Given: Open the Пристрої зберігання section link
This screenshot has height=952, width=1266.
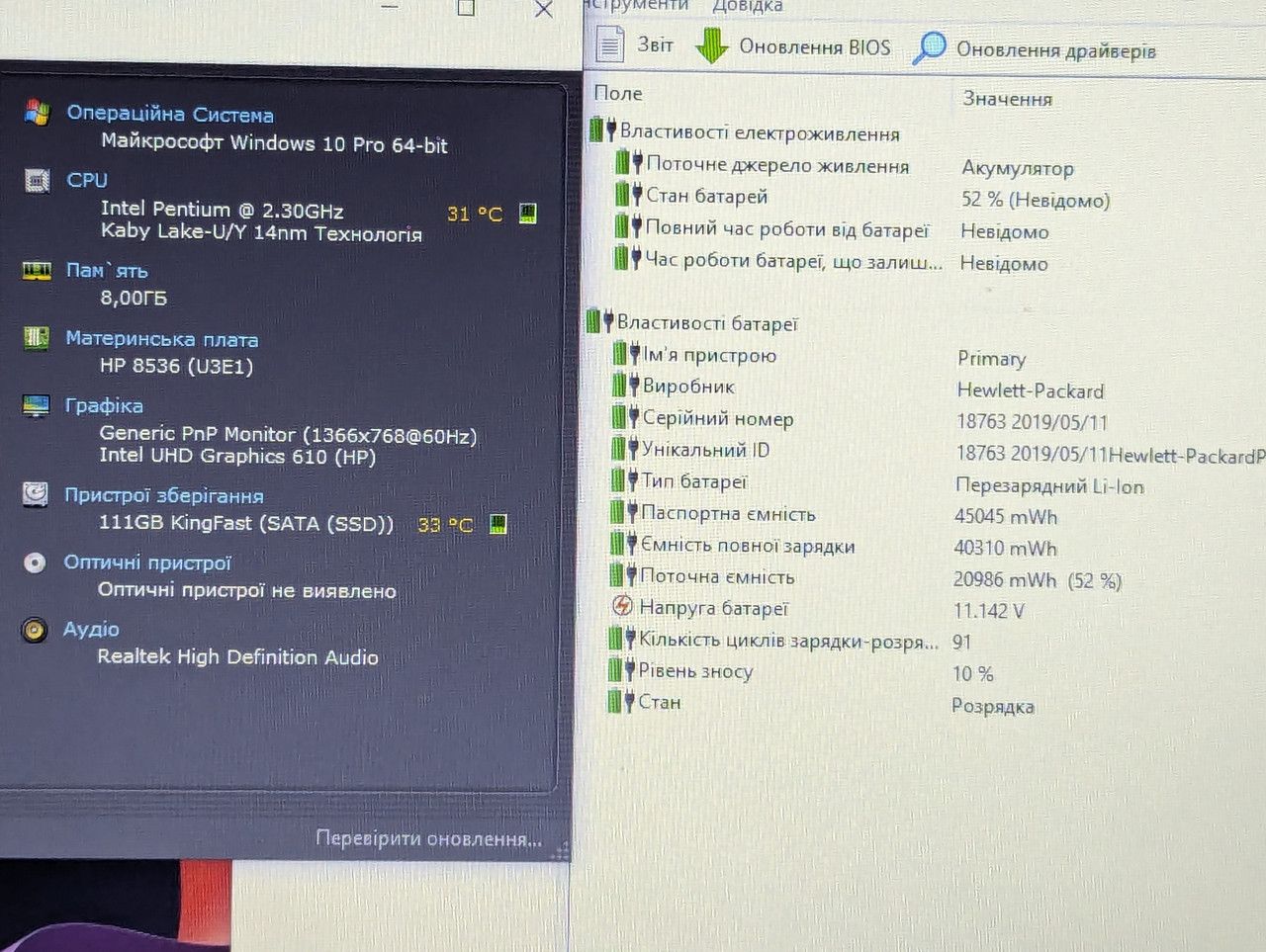Looking at the screenshot, I should tap(163, 495).
